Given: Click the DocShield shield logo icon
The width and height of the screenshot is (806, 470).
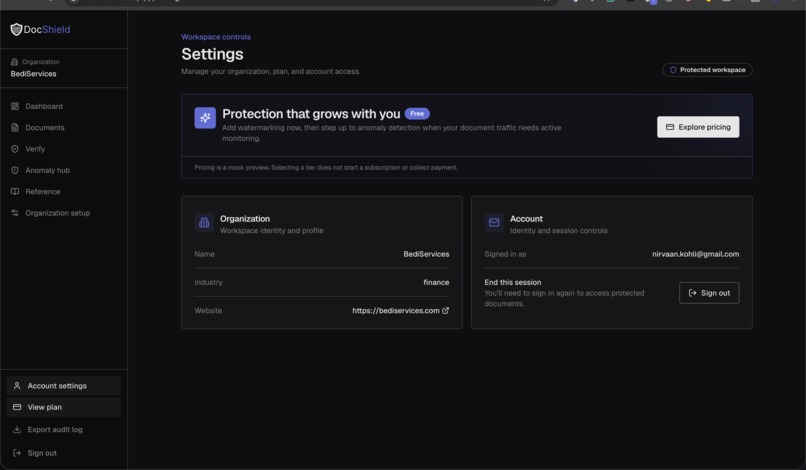Looking at the screenshot, I should point(16,29).
